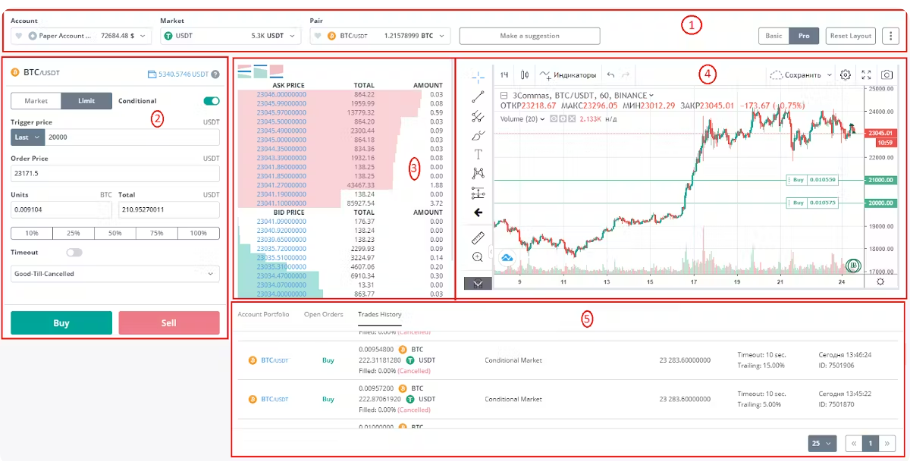Open the Account Portfolio tab
Viewport: 910px width, 461px height.
(x=263, y=314)
